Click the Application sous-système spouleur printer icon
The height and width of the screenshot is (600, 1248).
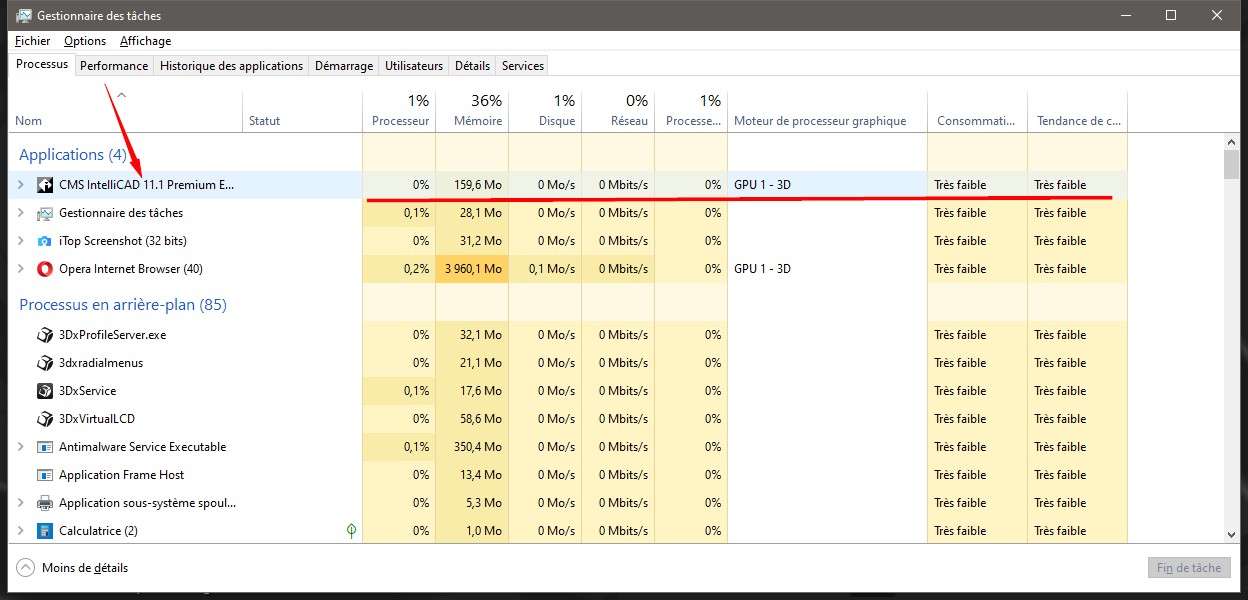(45, 503)
